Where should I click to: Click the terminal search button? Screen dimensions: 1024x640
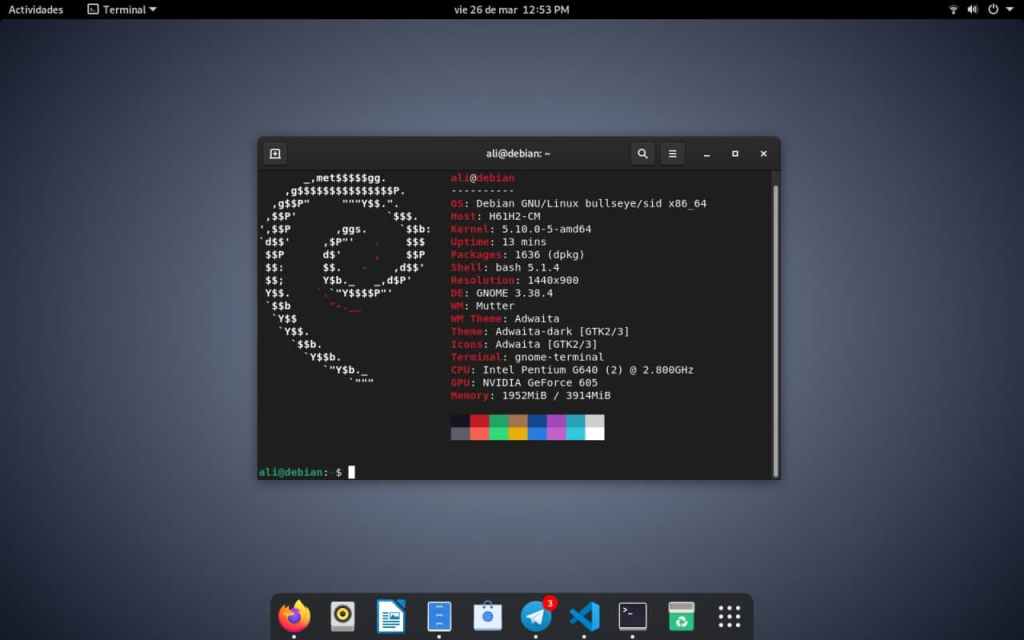point(642,153)
